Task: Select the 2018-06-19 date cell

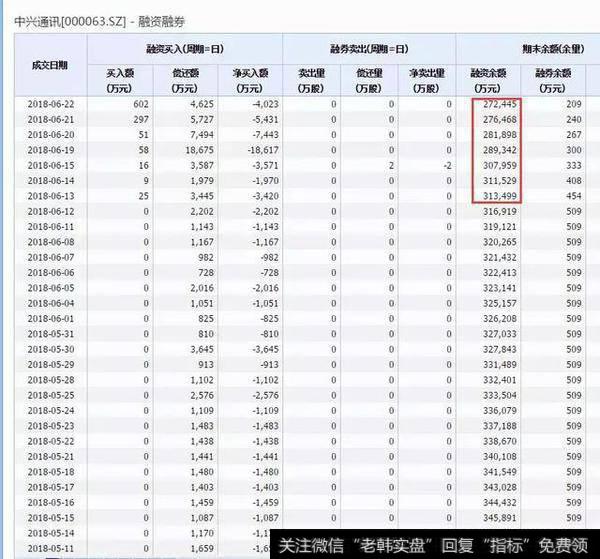Action: (x=51, y=150)
